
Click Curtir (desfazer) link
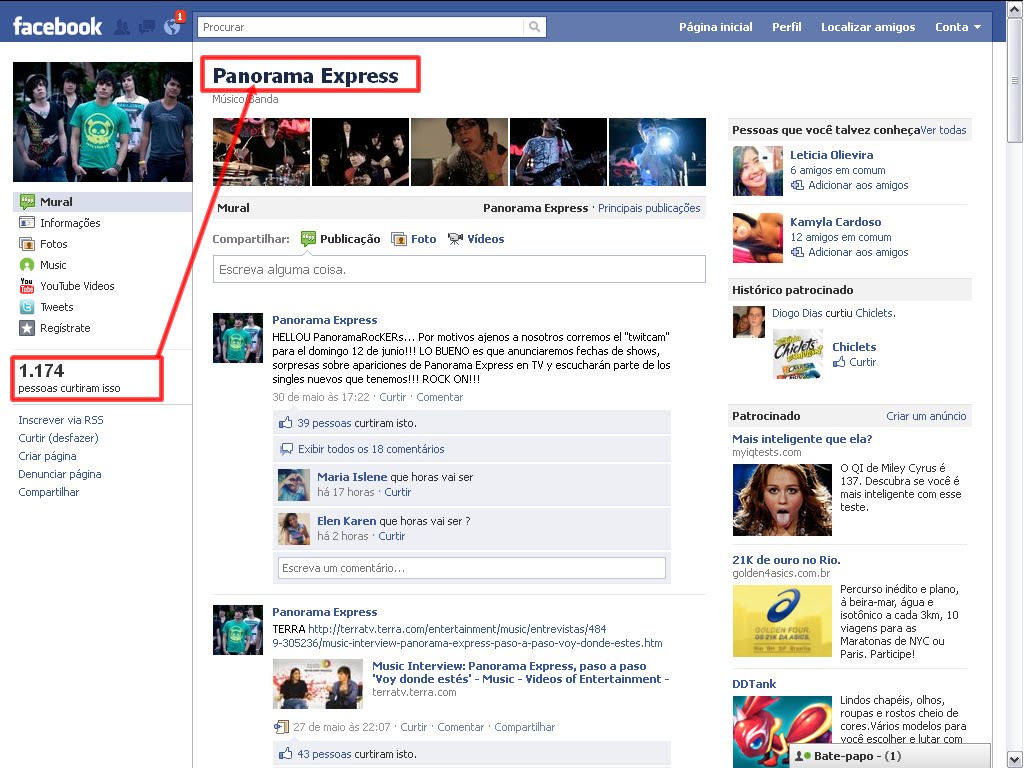pos(58,438)
